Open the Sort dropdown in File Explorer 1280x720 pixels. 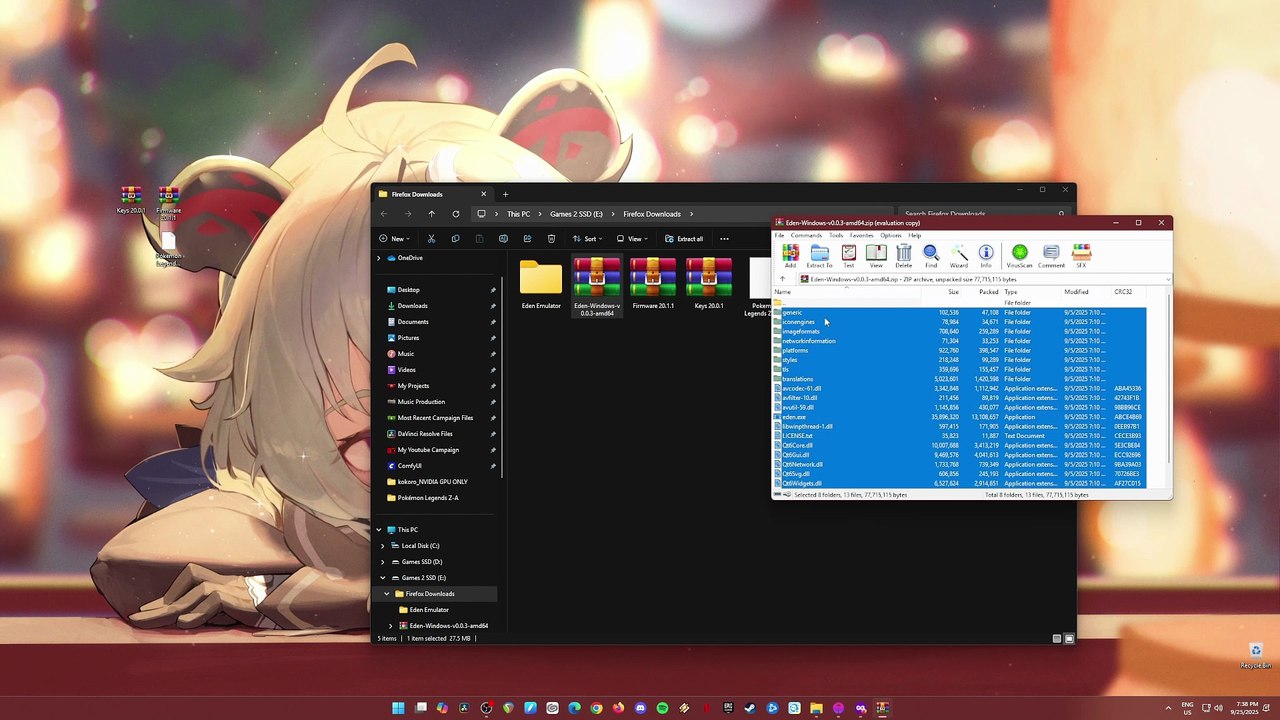pyautogui.click(x=588, y=239)
